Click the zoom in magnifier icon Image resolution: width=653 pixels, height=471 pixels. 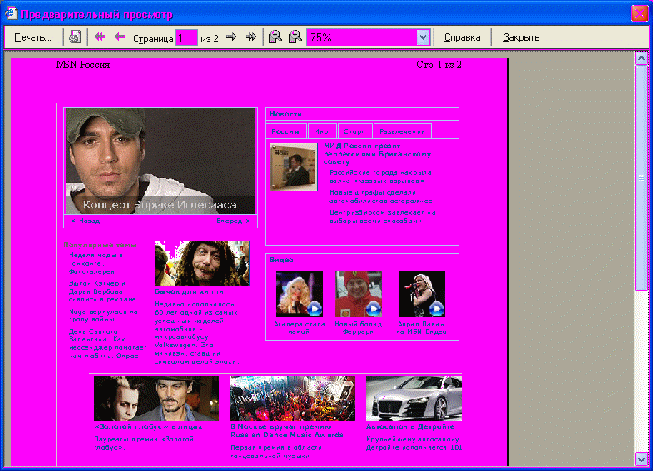[x=294, y=37]
